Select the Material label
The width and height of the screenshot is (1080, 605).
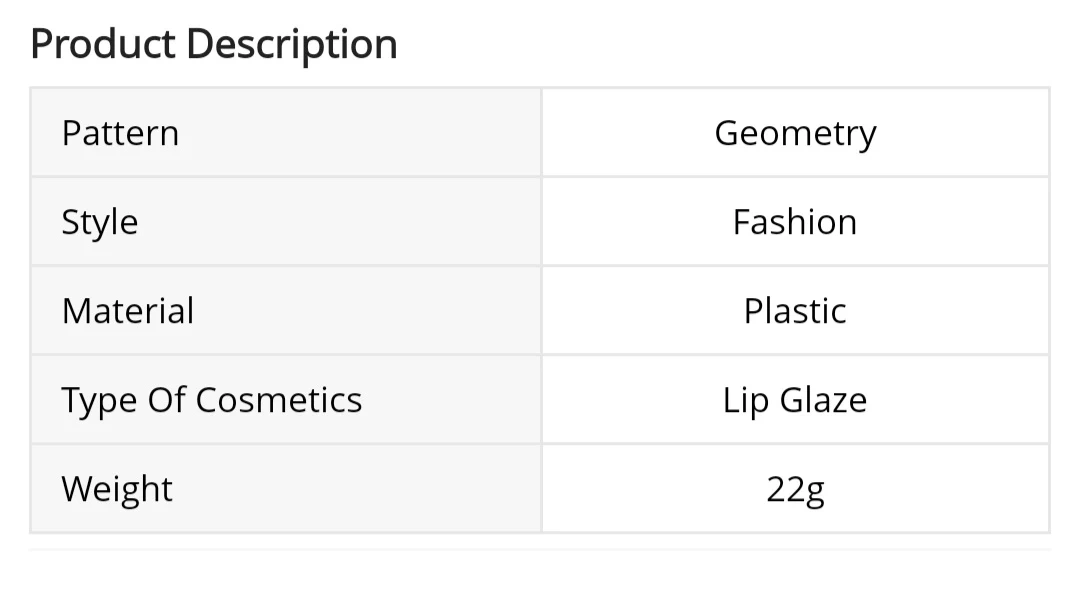click(x=128, y=311)
